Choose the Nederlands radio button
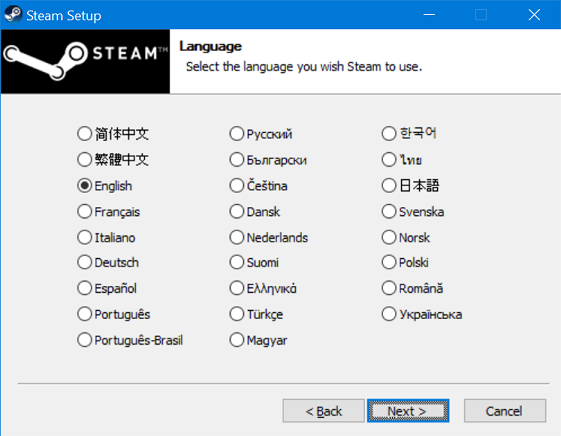The width and height of the screenshot is (561, 436). [269, 237]
